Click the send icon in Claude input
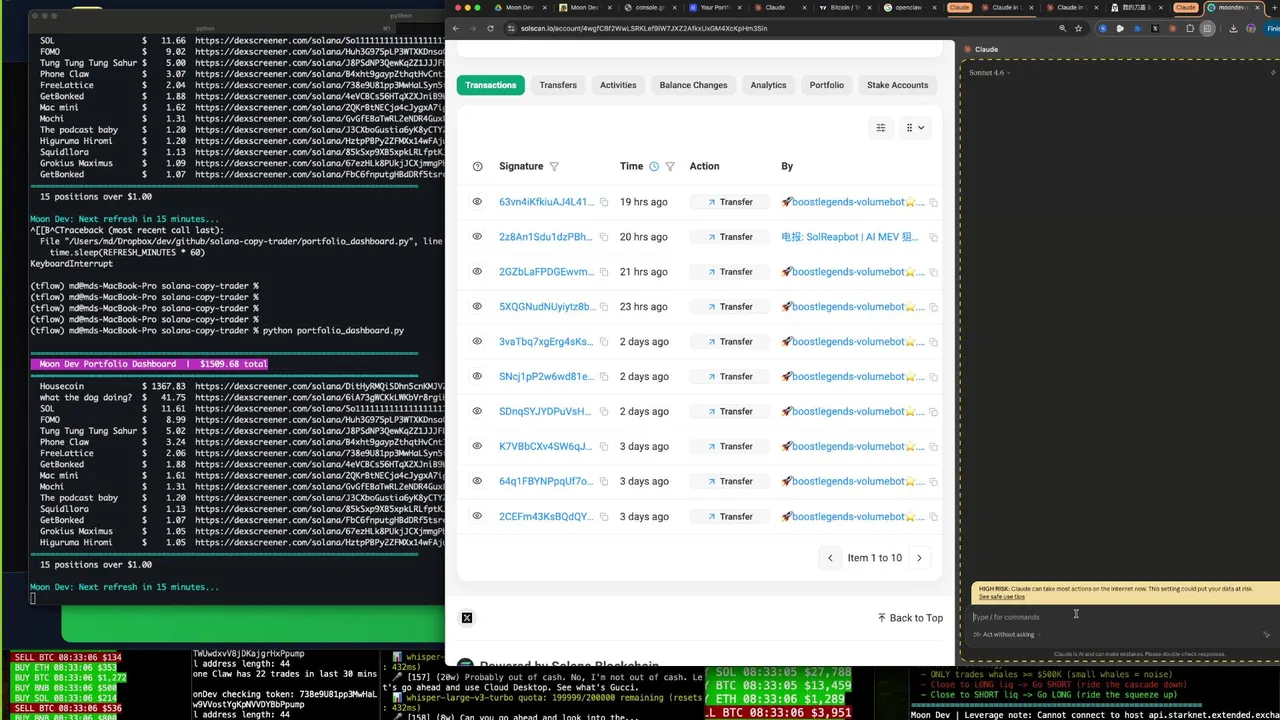The image size is (1280, 720). tap(1266, 634)
